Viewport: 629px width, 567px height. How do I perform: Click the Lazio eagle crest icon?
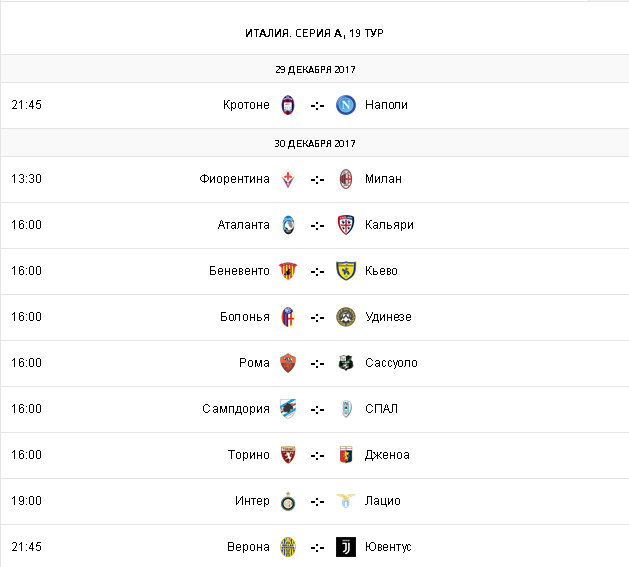[346, 501]
